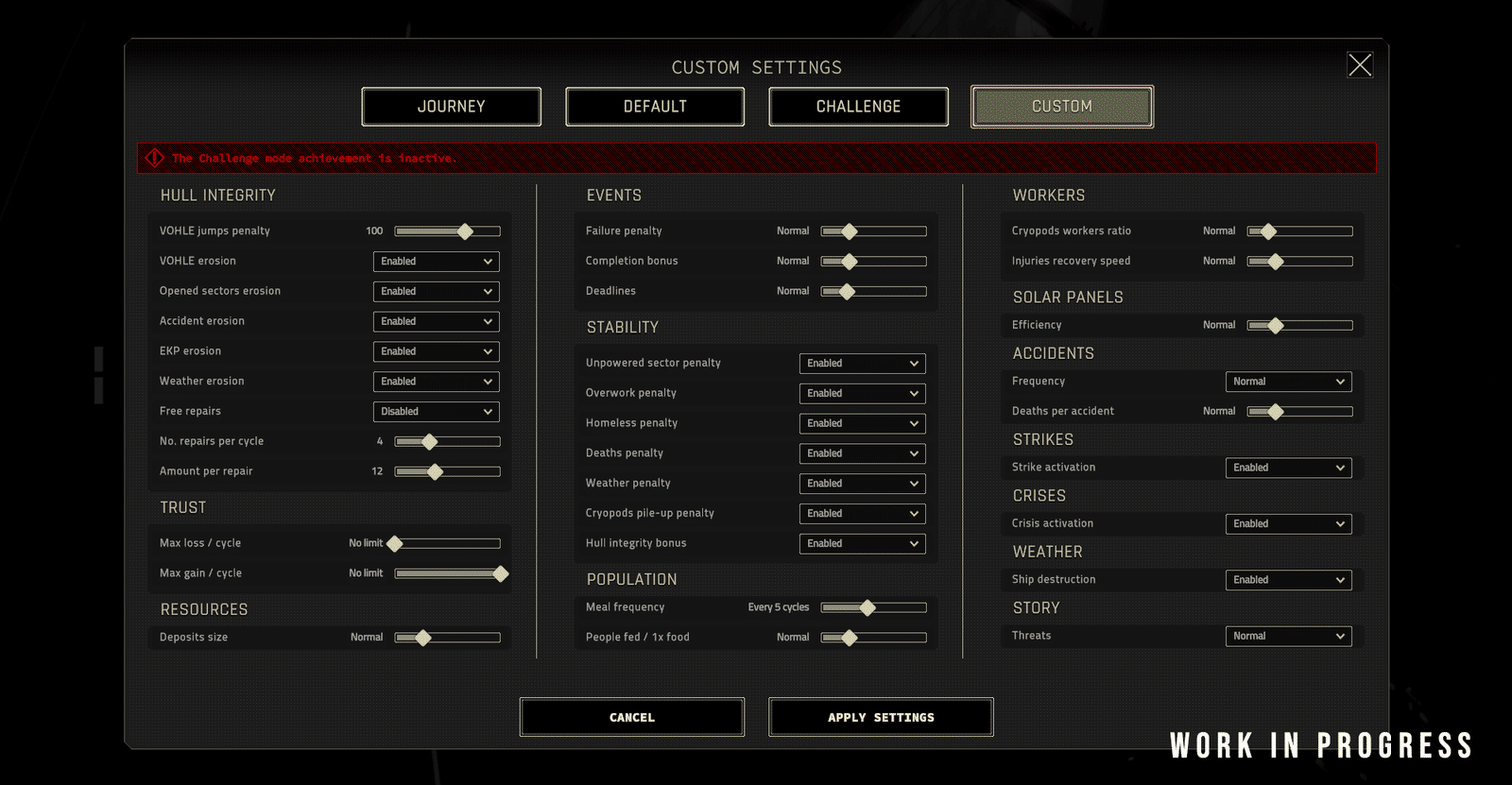Choose the Challenge preset tab
The width and height of the screenshot is (1512, 785).
858,107
